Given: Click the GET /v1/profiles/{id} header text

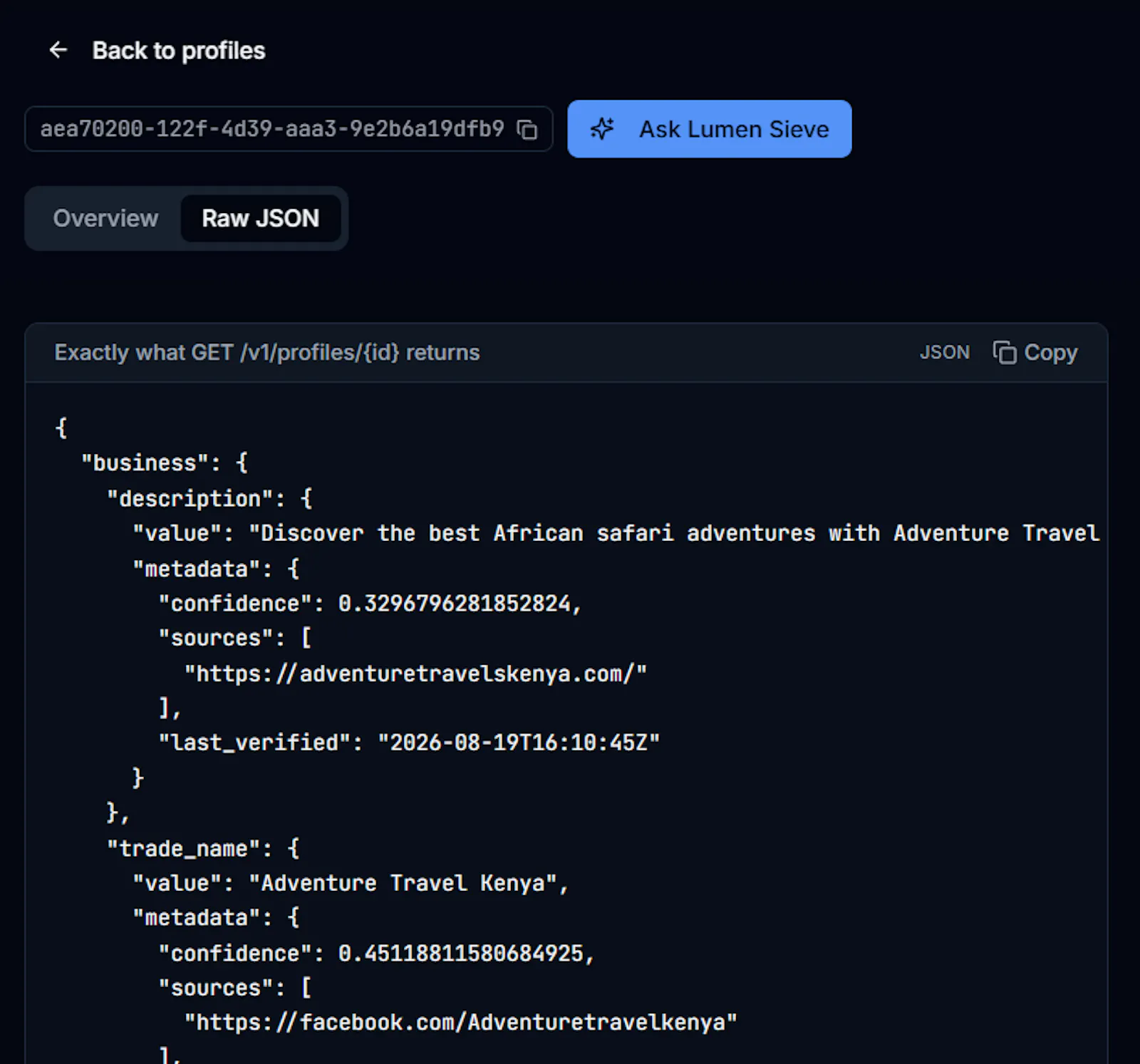Looking at the screenshot, I should [267, 352].
